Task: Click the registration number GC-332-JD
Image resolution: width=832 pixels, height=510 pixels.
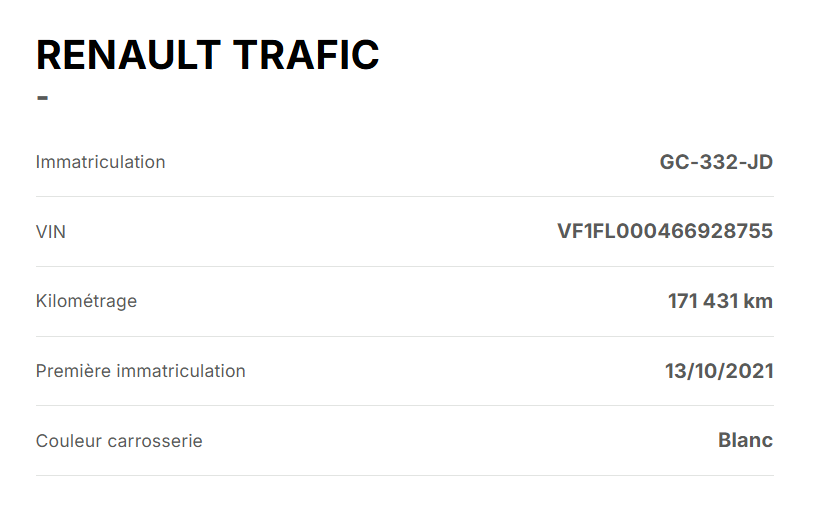Action: (x=716, y=162)
